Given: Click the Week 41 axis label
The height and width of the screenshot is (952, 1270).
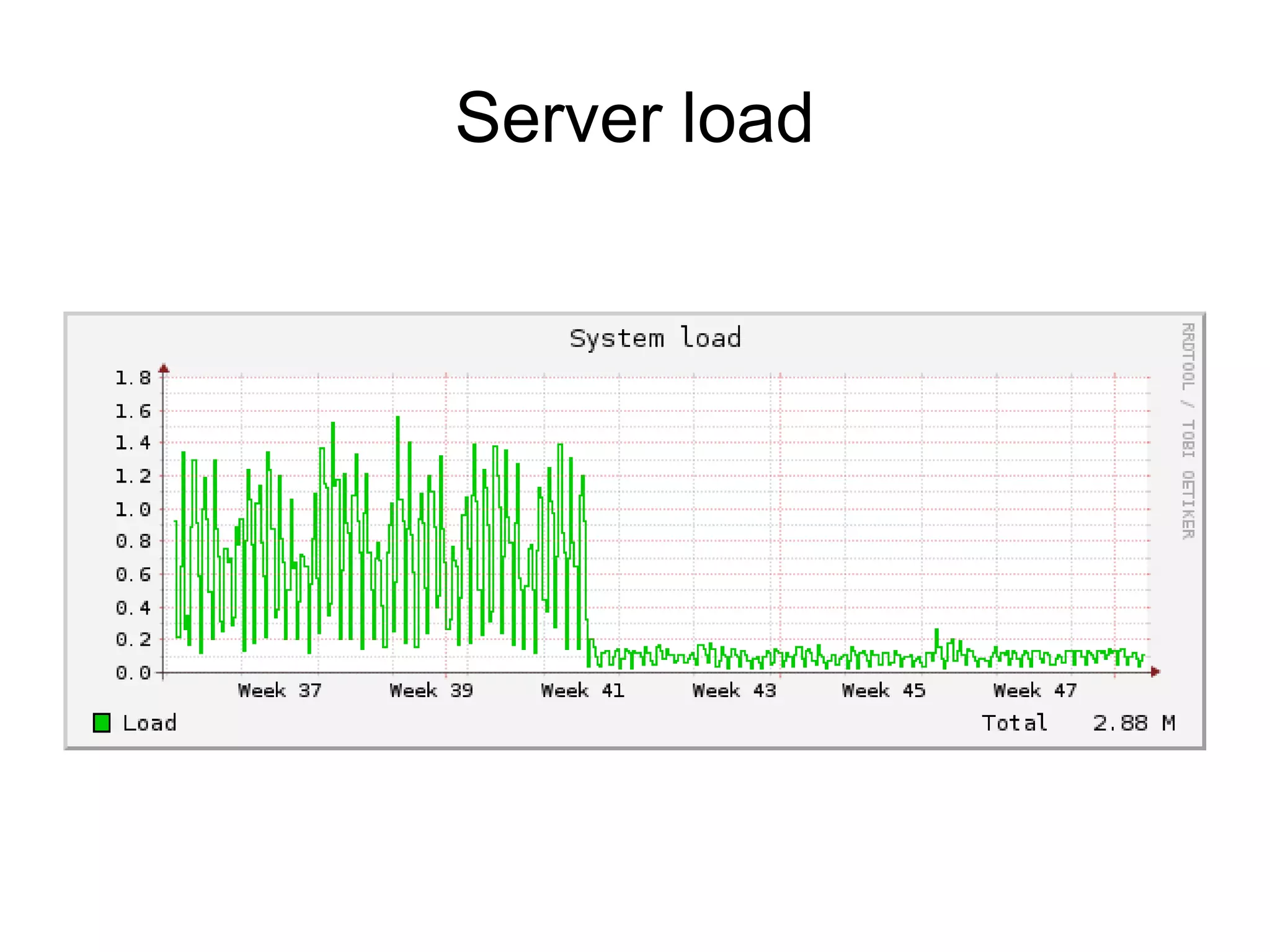Looking at the screenshot, I should tap(582, 690).
